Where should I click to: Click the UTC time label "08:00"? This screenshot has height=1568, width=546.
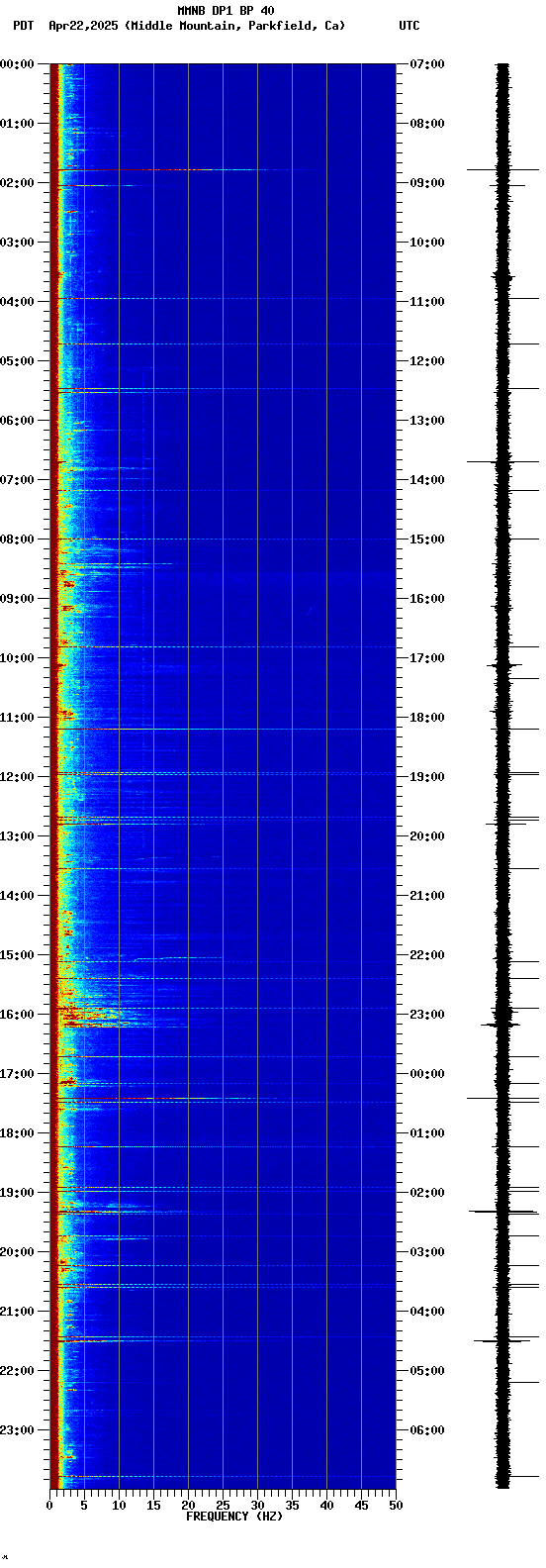427,124
